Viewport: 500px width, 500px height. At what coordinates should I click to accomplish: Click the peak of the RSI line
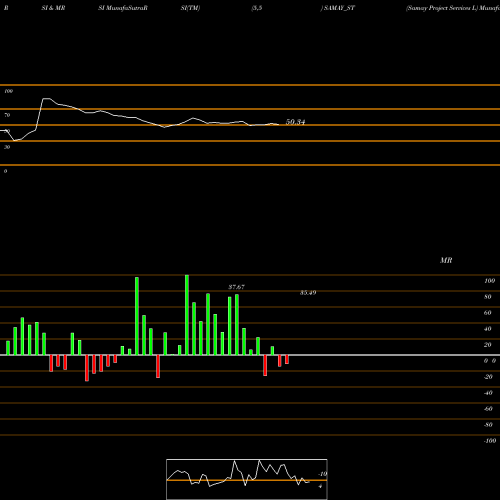pos(47,99)
